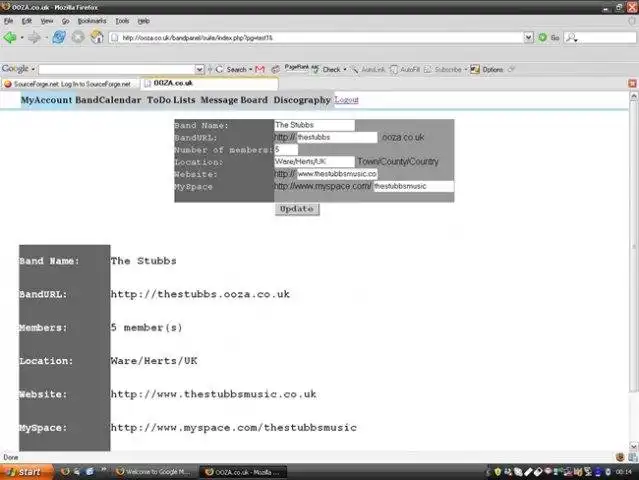Close the current tab with red X

click(x=632, y=84)
